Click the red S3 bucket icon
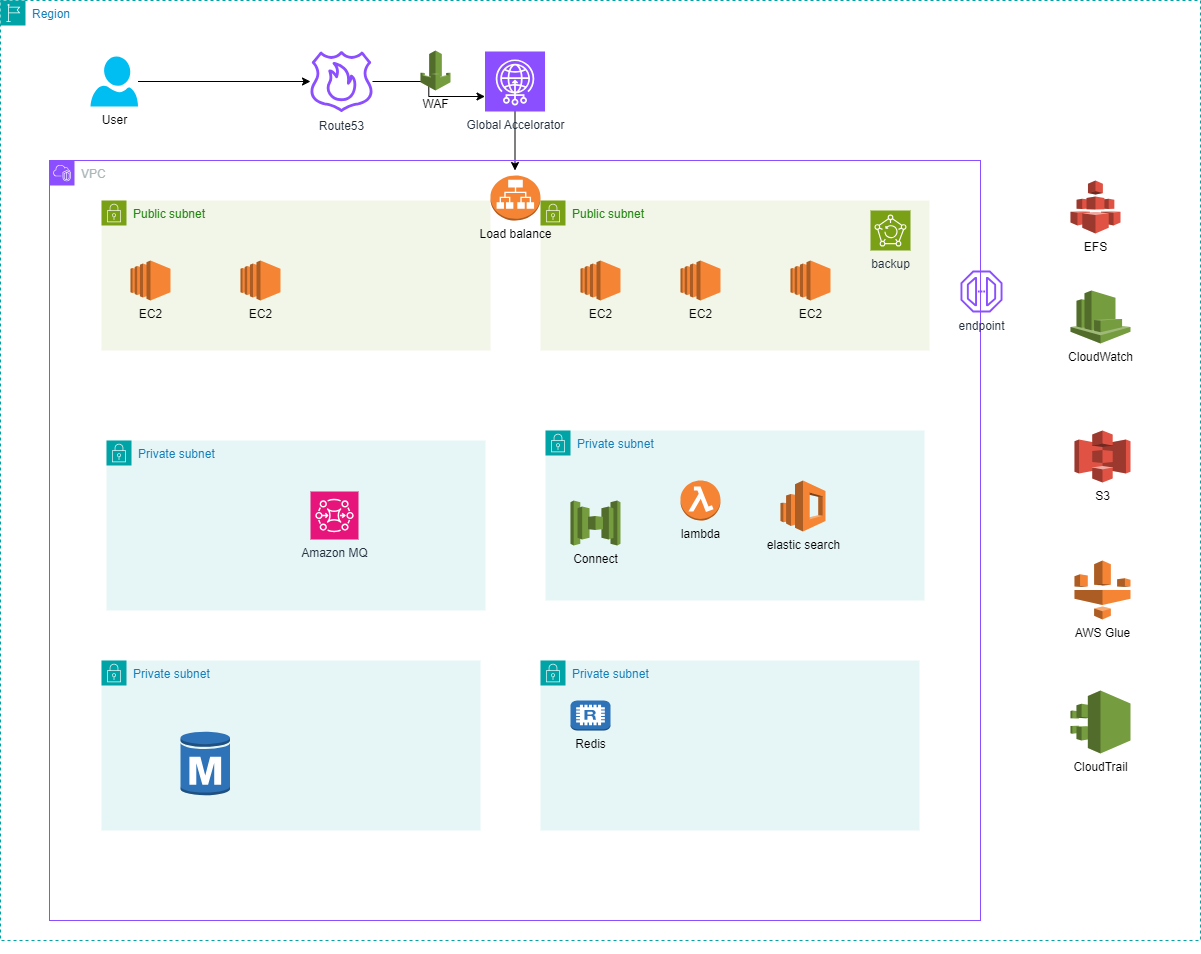This screenshot has height=954, width=1201. [x=1101, y=457]
